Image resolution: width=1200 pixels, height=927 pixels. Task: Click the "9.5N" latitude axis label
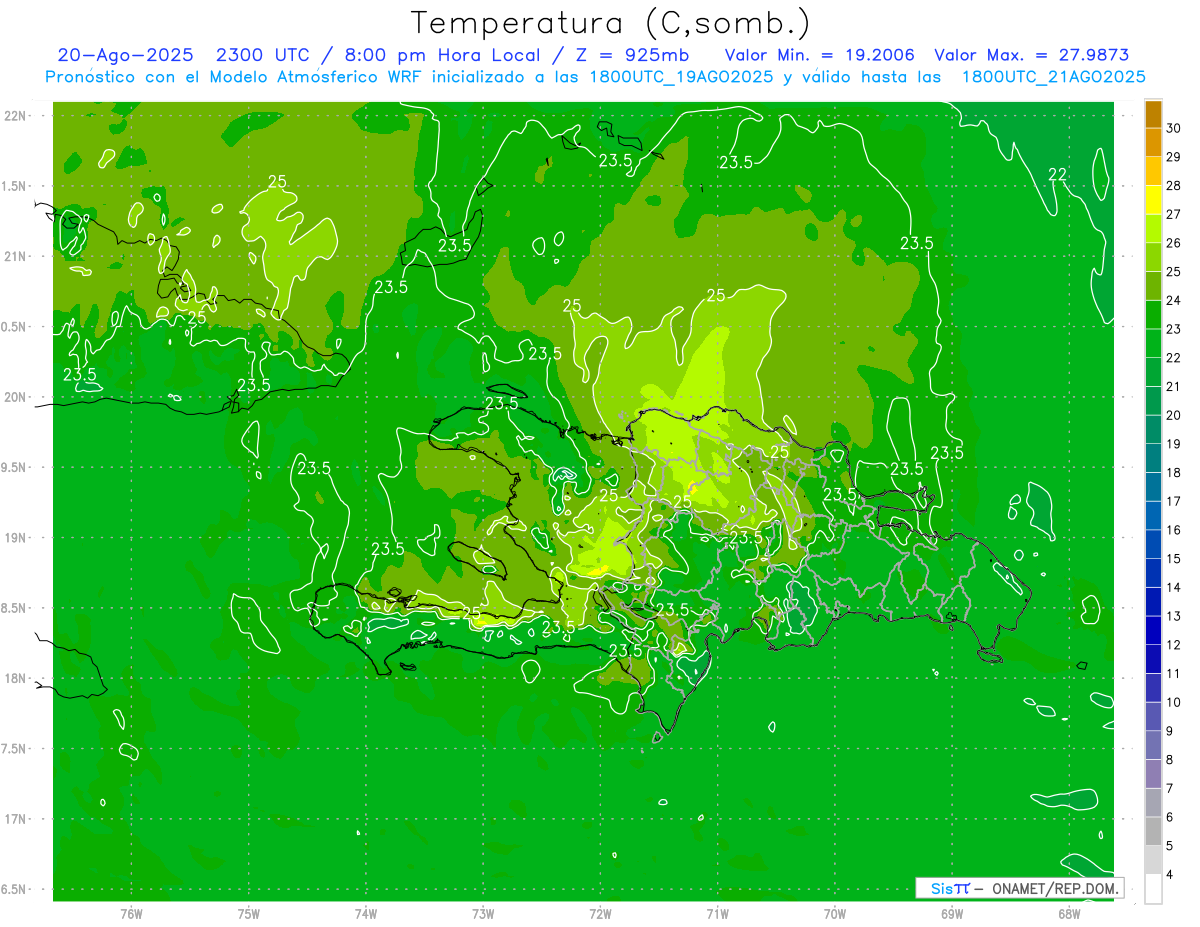click(14, 467)
